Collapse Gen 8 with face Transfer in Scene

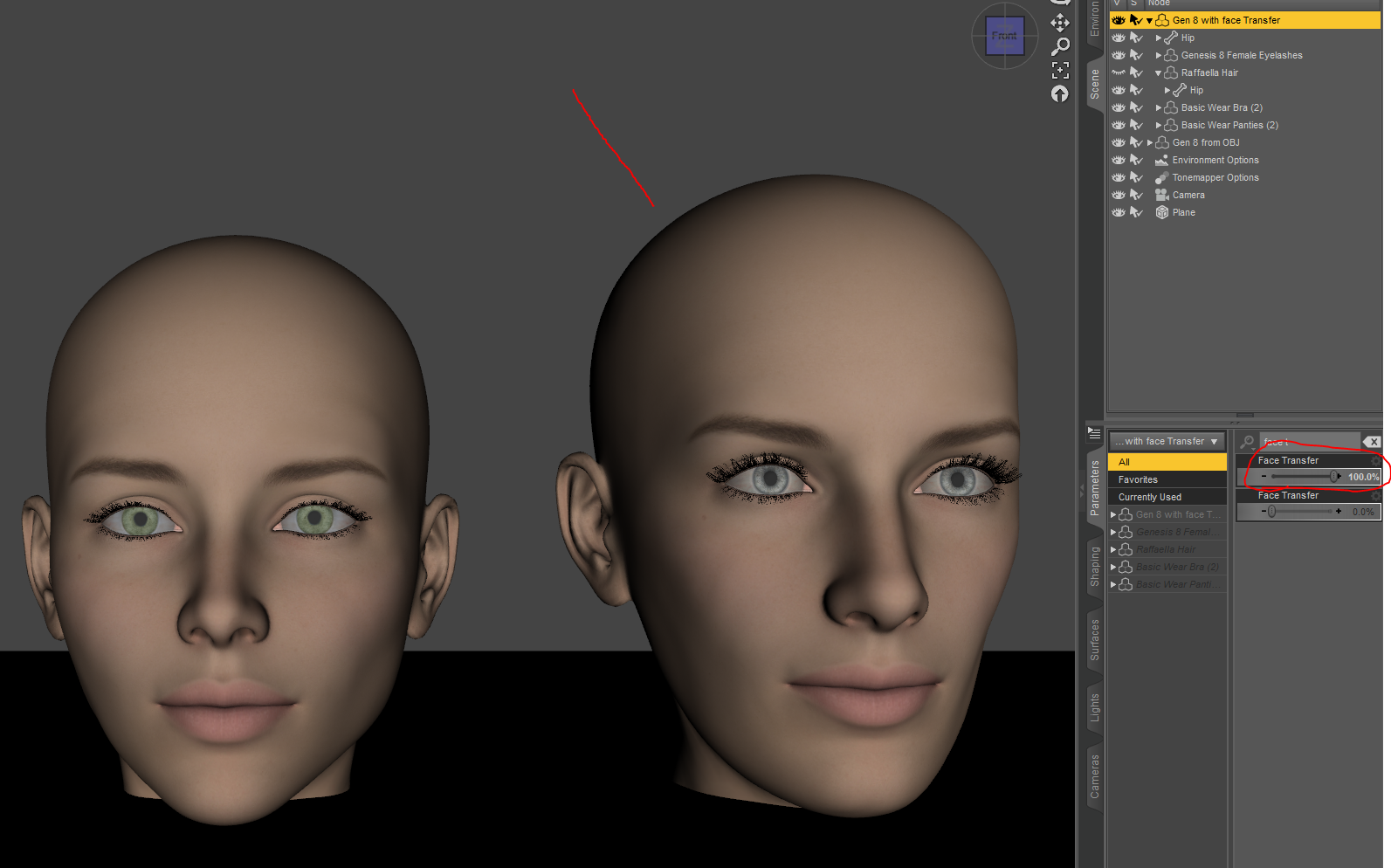coord(1149,20)
